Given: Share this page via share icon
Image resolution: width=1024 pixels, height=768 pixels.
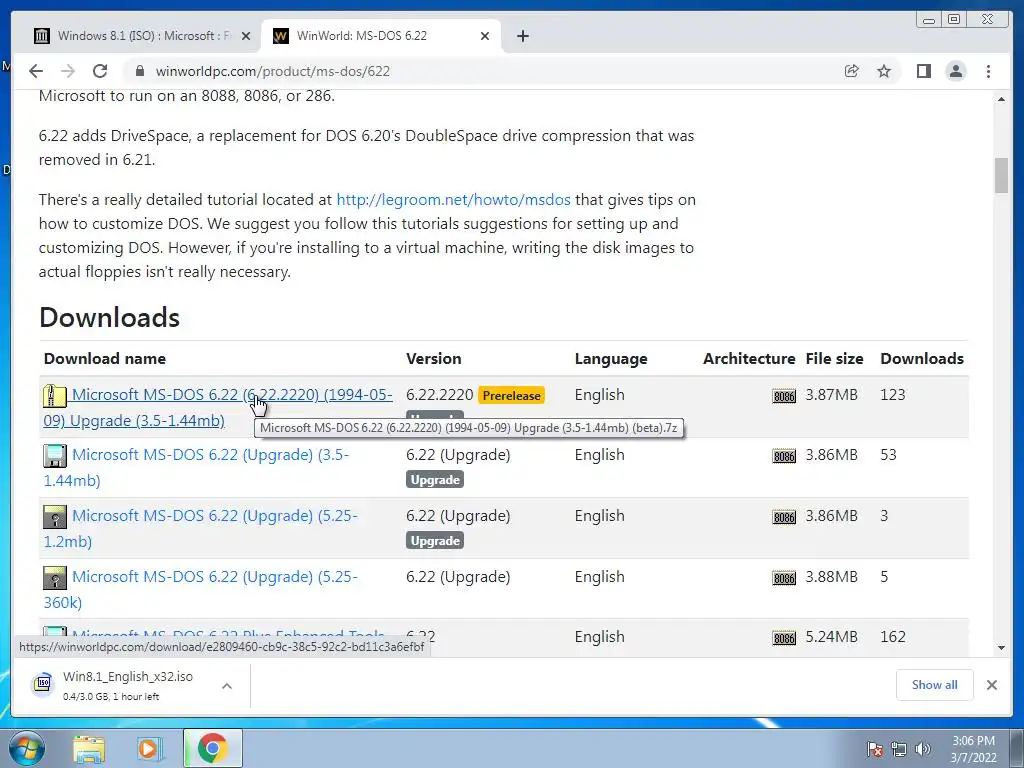Looking at the screenshot, I should click(852, 71).
